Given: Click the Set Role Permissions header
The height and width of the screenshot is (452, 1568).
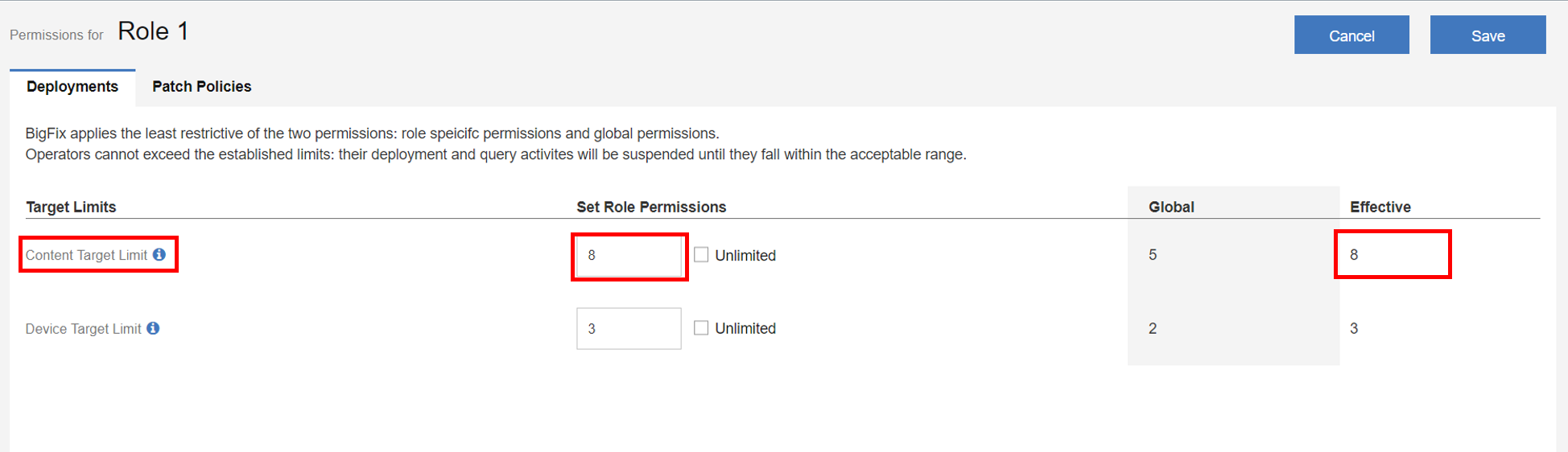Looking at the screenshot, I should (x=651, y=207).
